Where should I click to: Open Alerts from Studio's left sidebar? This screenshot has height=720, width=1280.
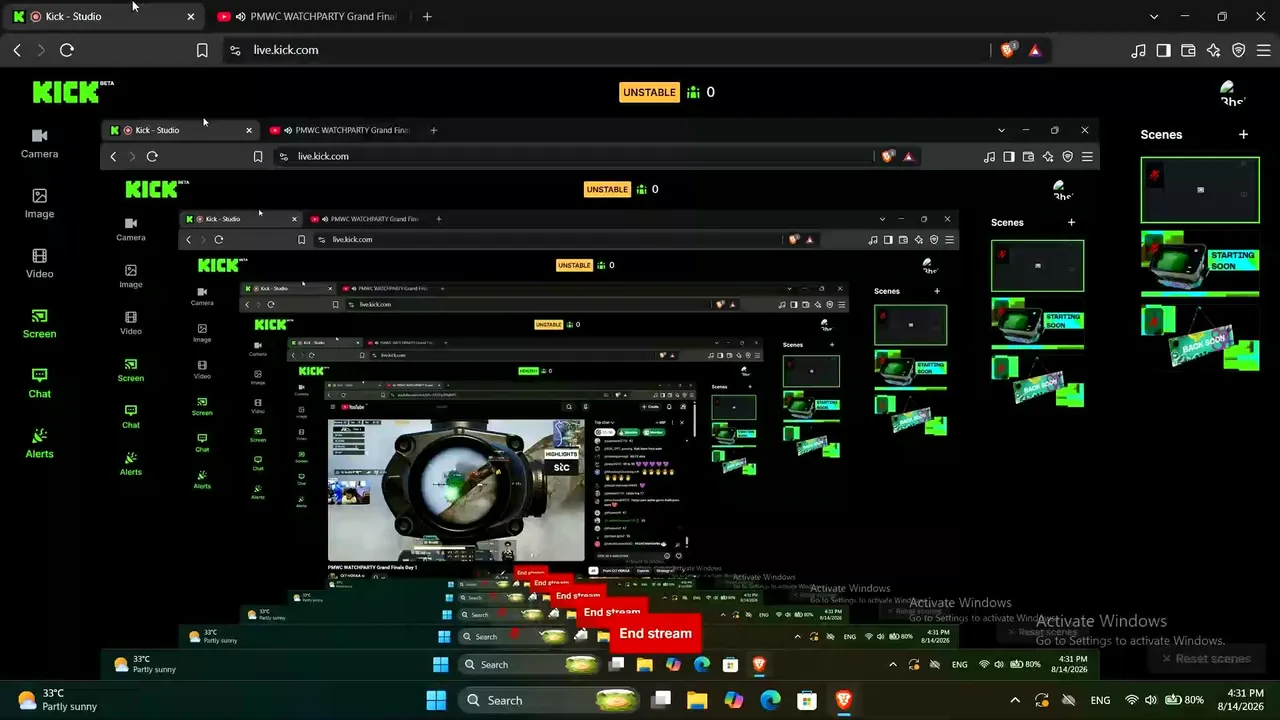[x=39, y=444]
